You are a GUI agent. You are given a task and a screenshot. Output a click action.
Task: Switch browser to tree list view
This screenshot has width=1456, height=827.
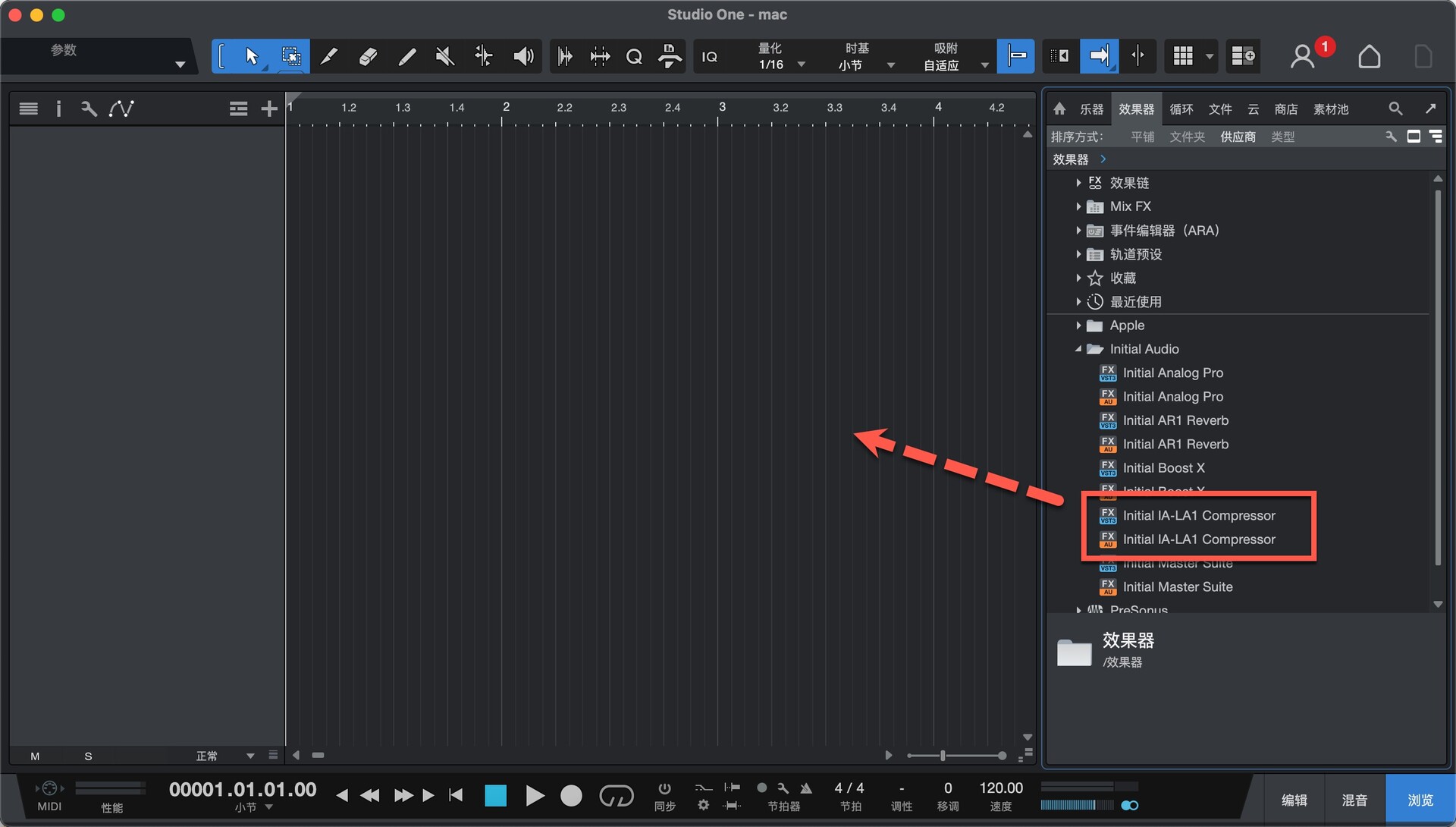point(1436,137)
